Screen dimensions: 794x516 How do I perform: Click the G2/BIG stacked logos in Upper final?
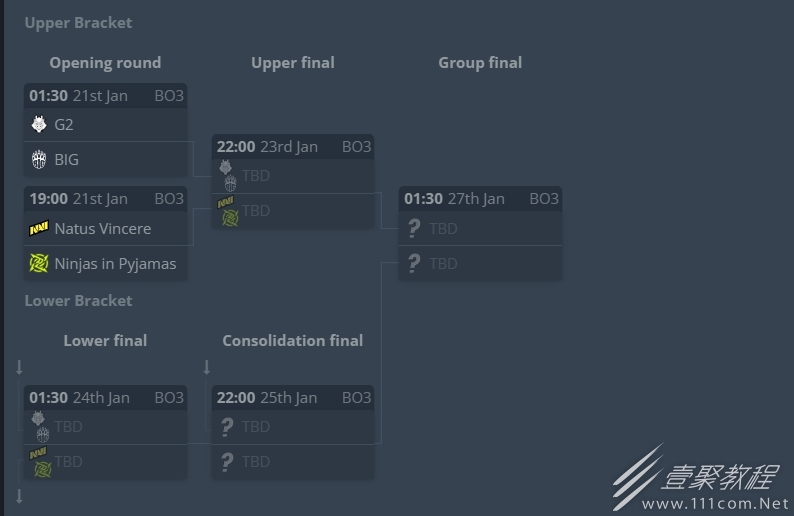point(228,176)
